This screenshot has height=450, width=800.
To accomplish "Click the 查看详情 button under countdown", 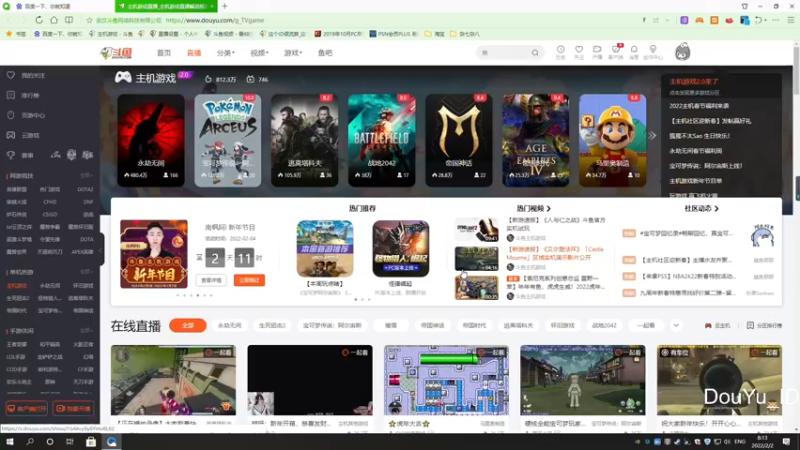I will pos(211,280).
